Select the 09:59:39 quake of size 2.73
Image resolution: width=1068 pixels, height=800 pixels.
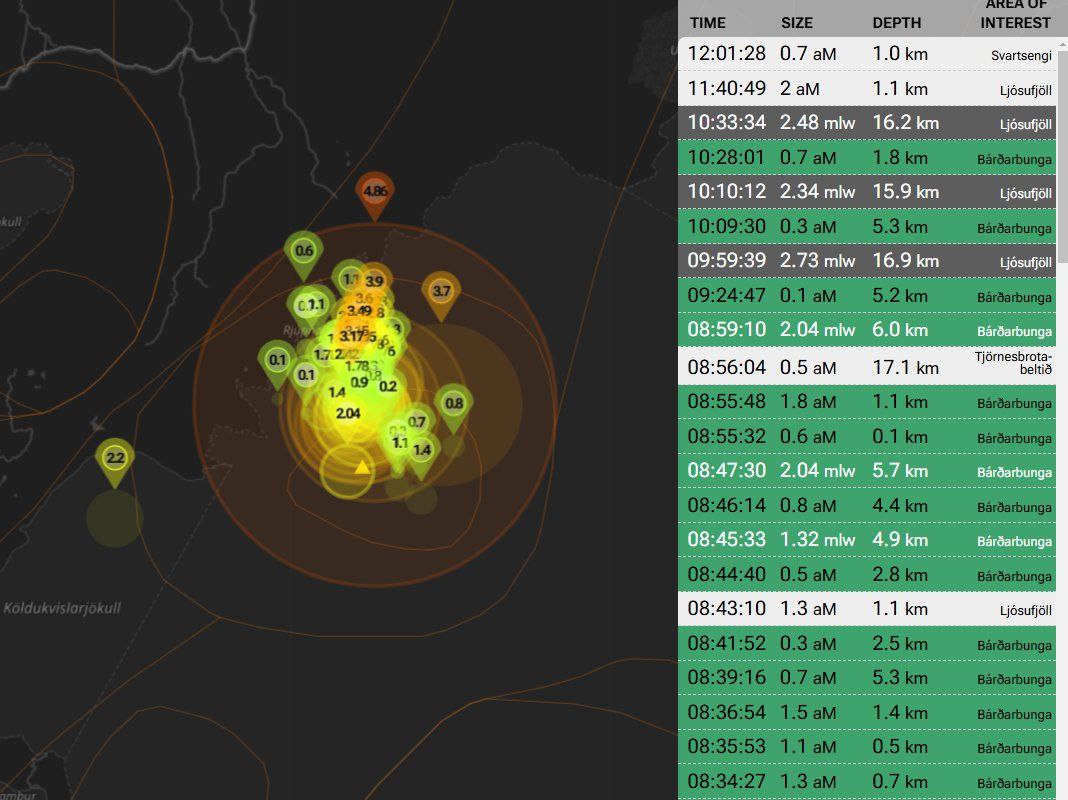(x=866, y=261)
